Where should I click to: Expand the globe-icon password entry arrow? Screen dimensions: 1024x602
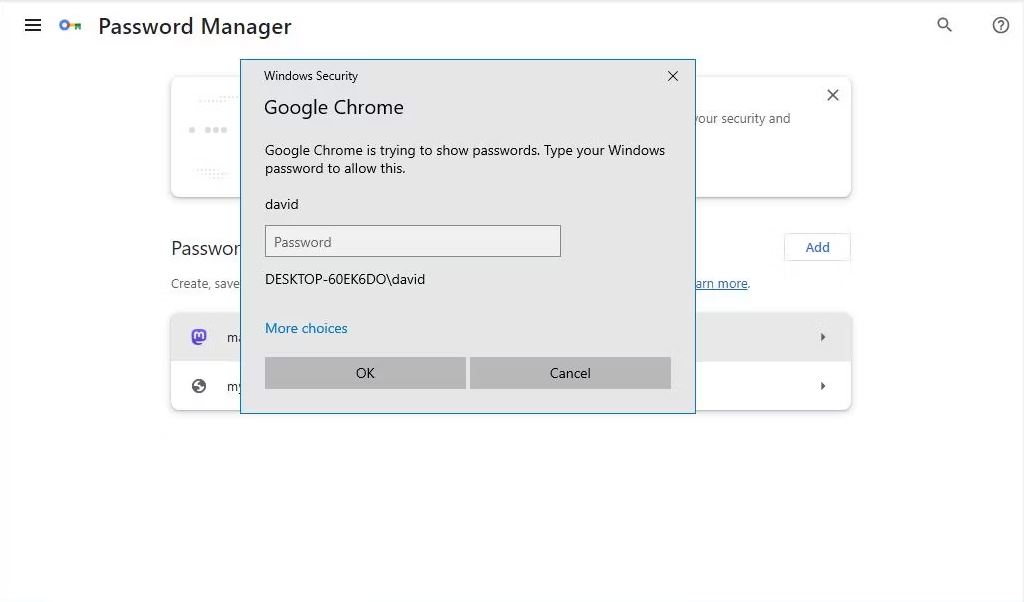[823, 386]
